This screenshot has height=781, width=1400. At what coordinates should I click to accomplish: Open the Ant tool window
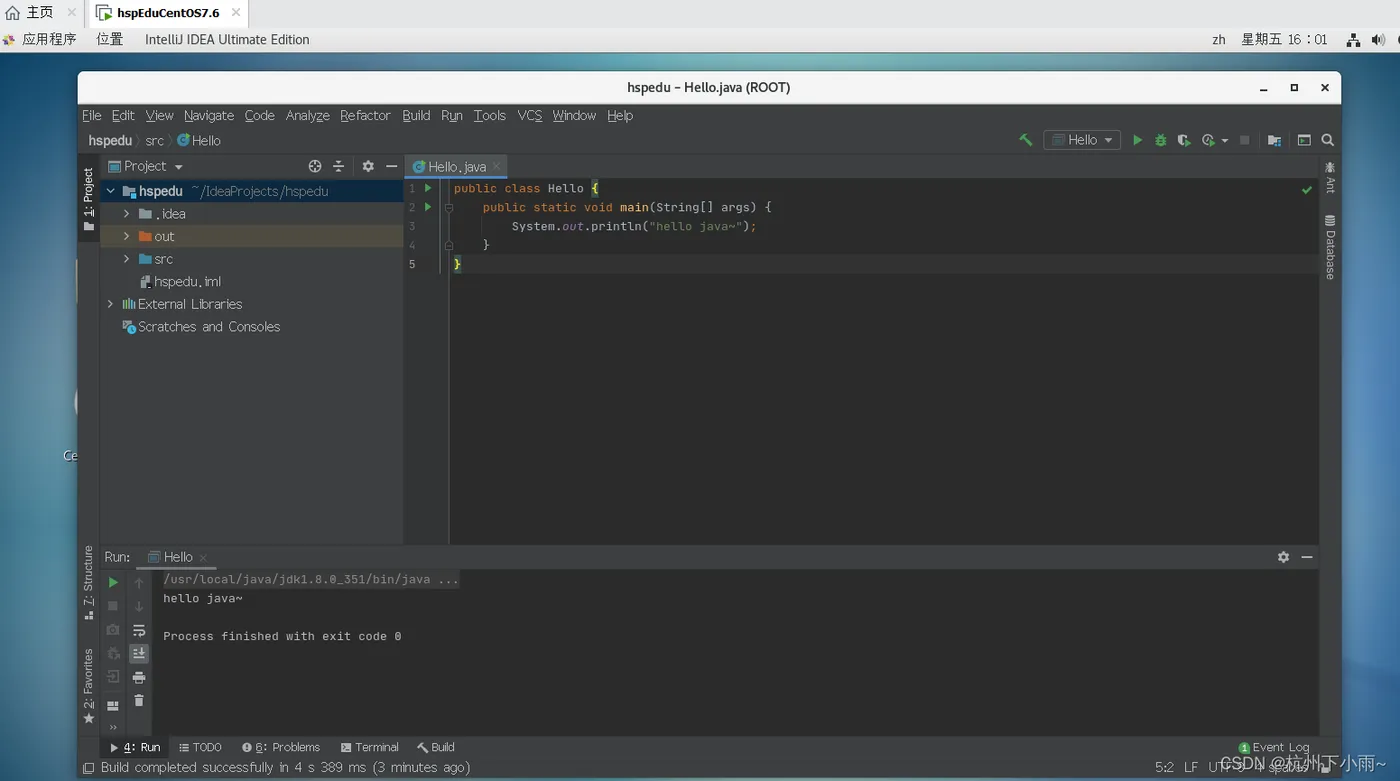pyautogui.click(x=1330, y=177)
